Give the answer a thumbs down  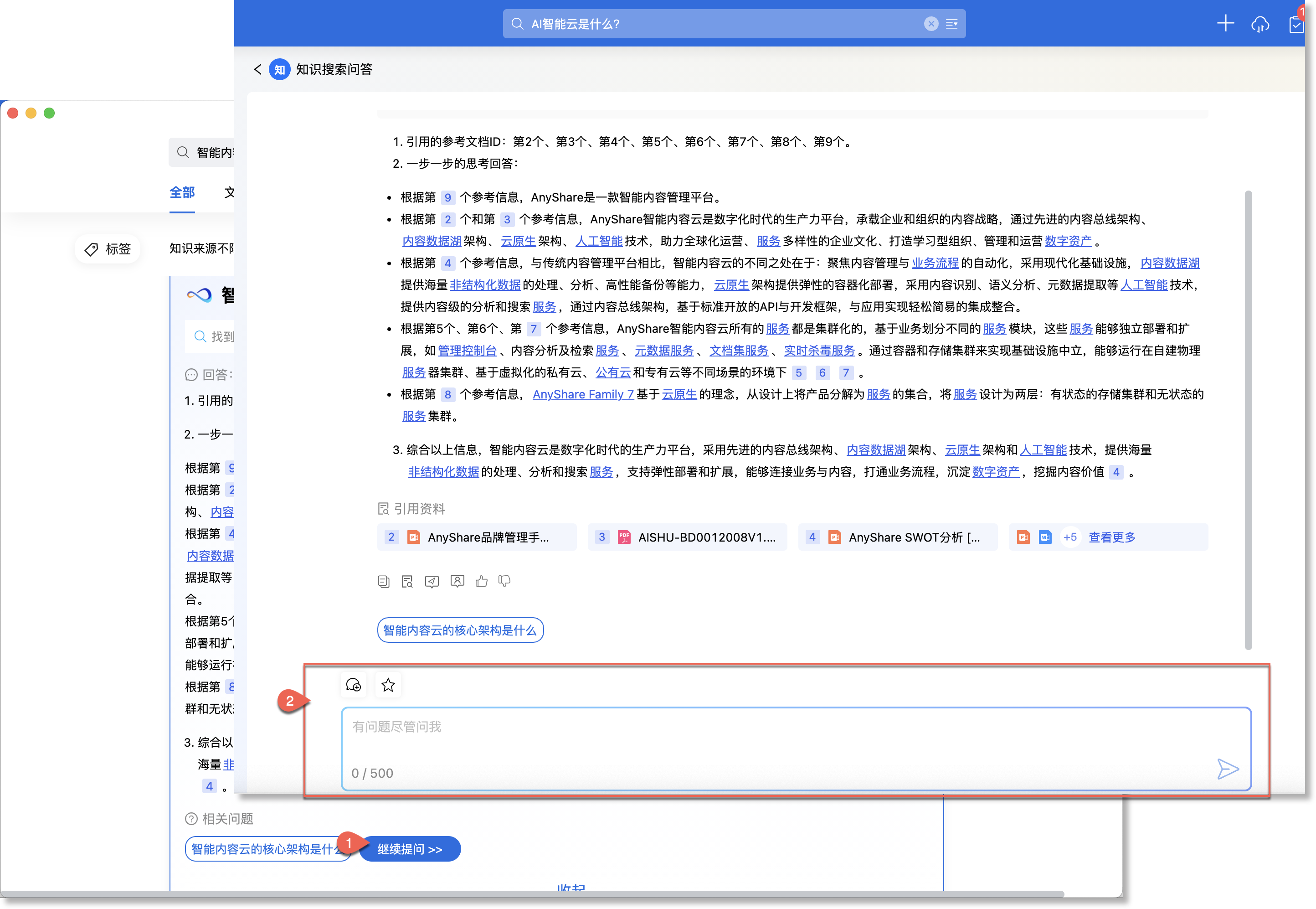pyautogui.click(x=504, y=581)
